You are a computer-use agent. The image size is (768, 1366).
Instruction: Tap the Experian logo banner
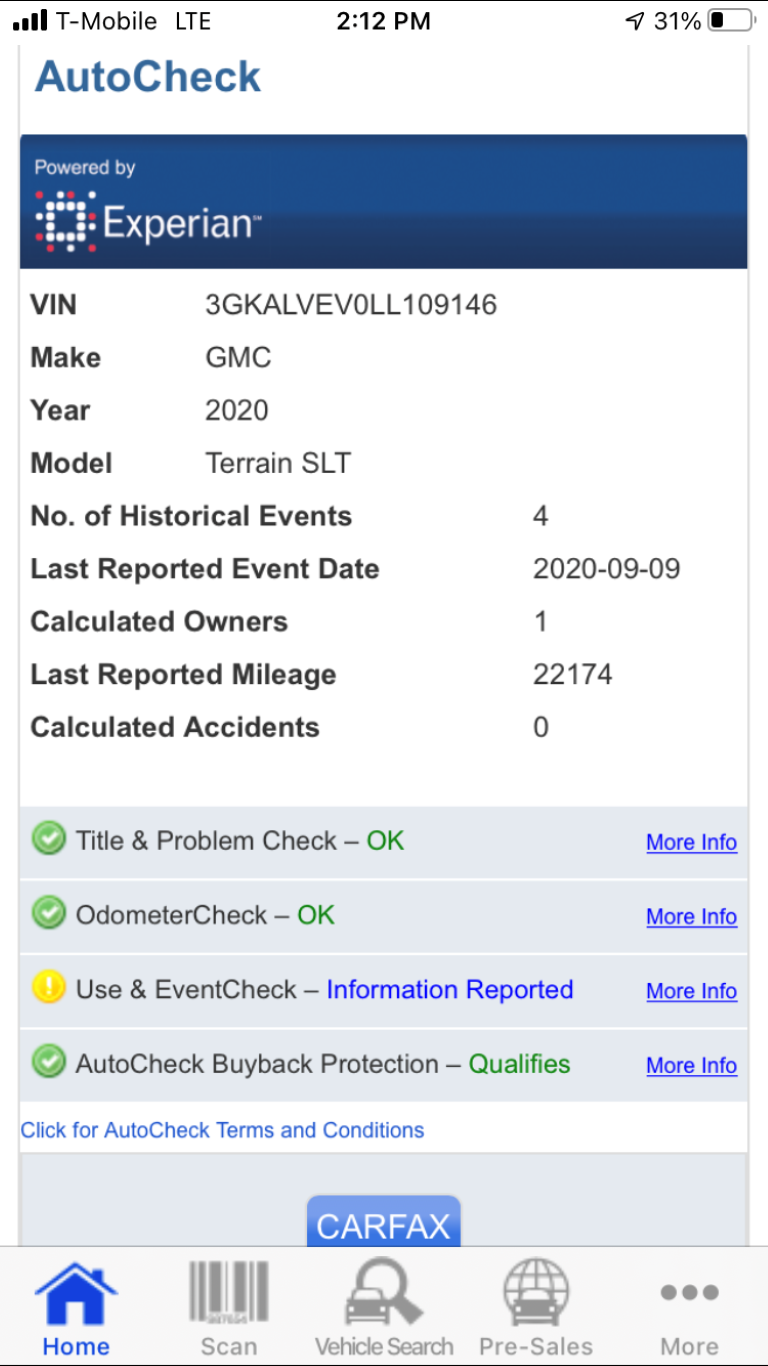tap(384, 202)
